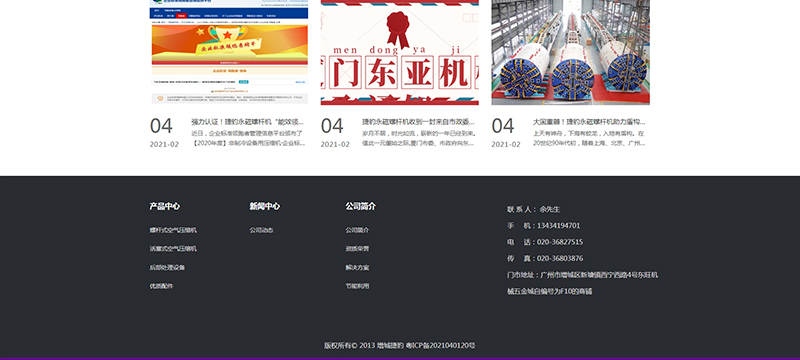This screenshot has height=360, width=800.
Task: Go to 后部处理设备 product page
Action: coord(167,267)
